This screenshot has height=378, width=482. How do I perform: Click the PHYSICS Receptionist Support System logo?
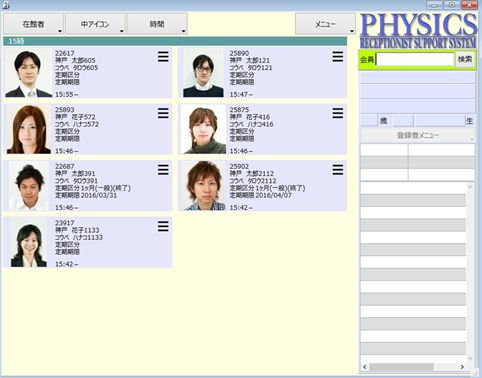[418, 31]
